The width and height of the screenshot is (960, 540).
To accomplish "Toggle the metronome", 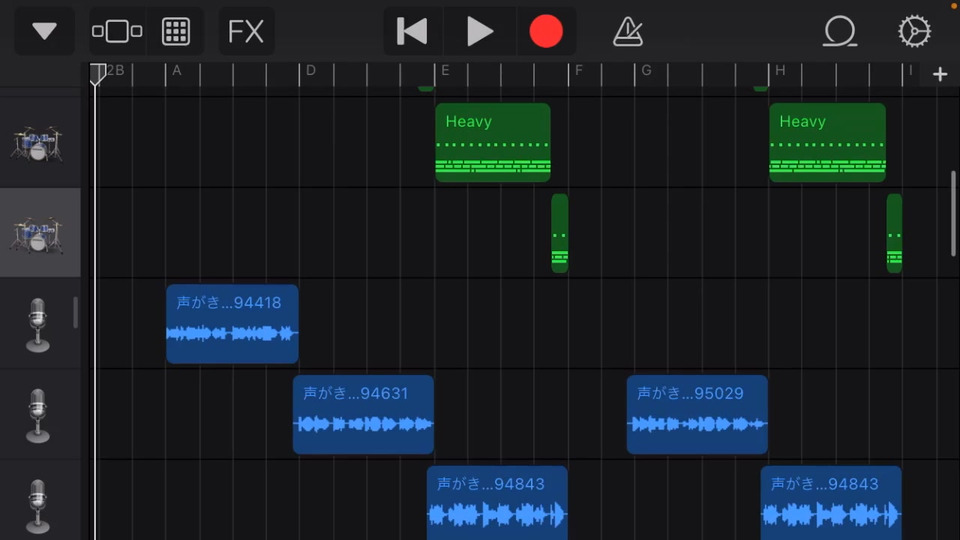I will (628, 31).
